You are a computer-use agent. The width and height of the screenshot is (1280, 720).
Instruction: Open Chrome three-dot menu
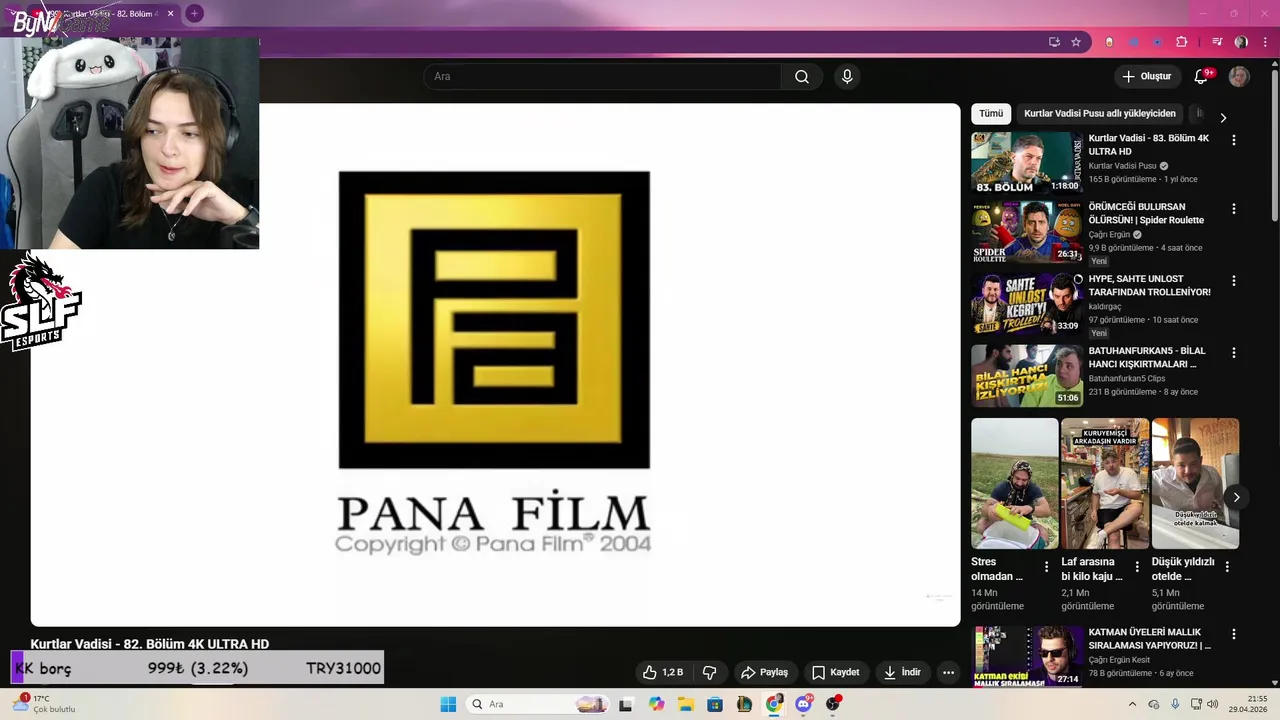click(1266, 42)
